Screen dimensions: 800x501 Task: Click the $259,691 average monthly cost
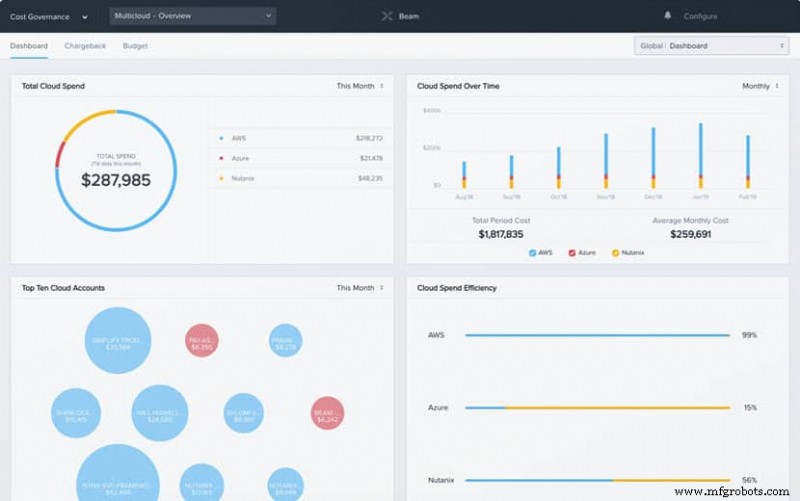click(690, 234)
